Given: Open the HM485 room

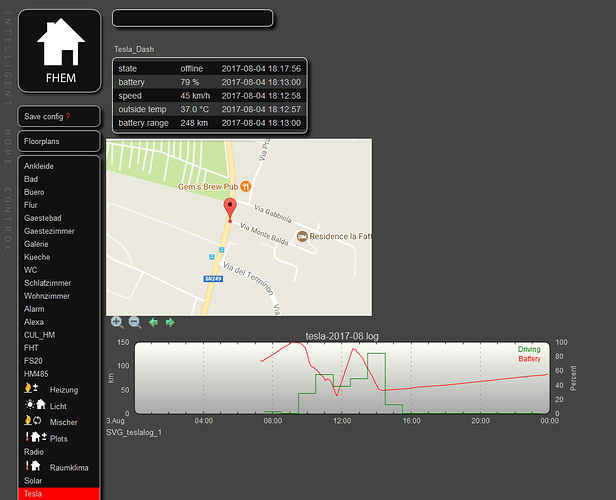Looking at the screenshot, I should (x=36, y=374).
